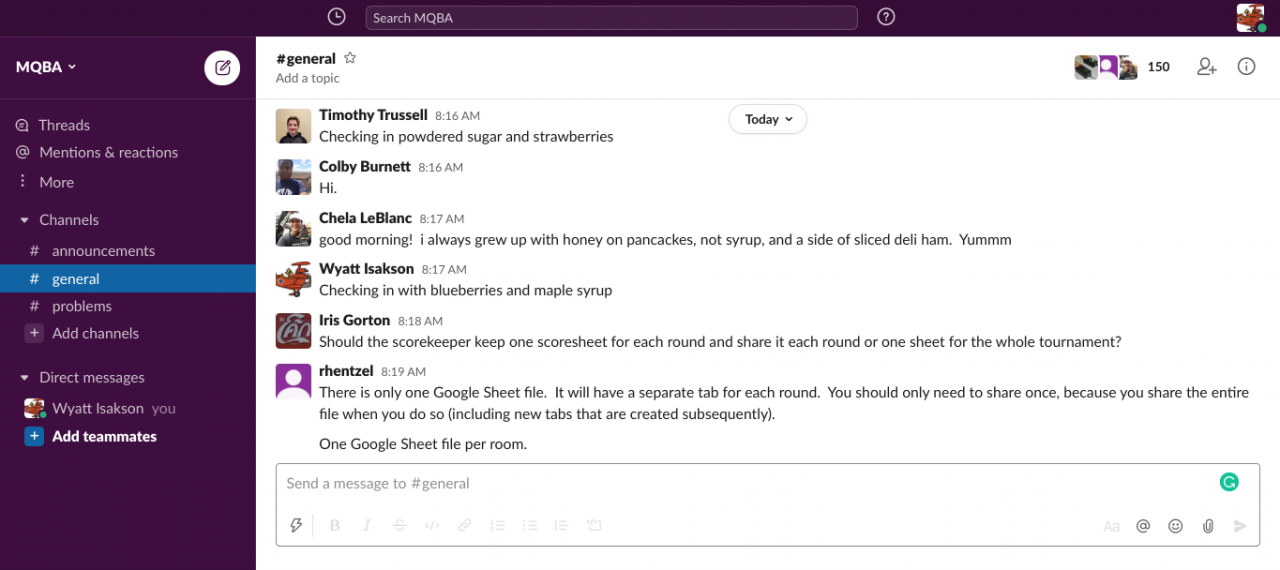Image resolution: width=1280 pixels, height=570 pixels.
Task: Click the compose new message icon
Action: point(222,68)
